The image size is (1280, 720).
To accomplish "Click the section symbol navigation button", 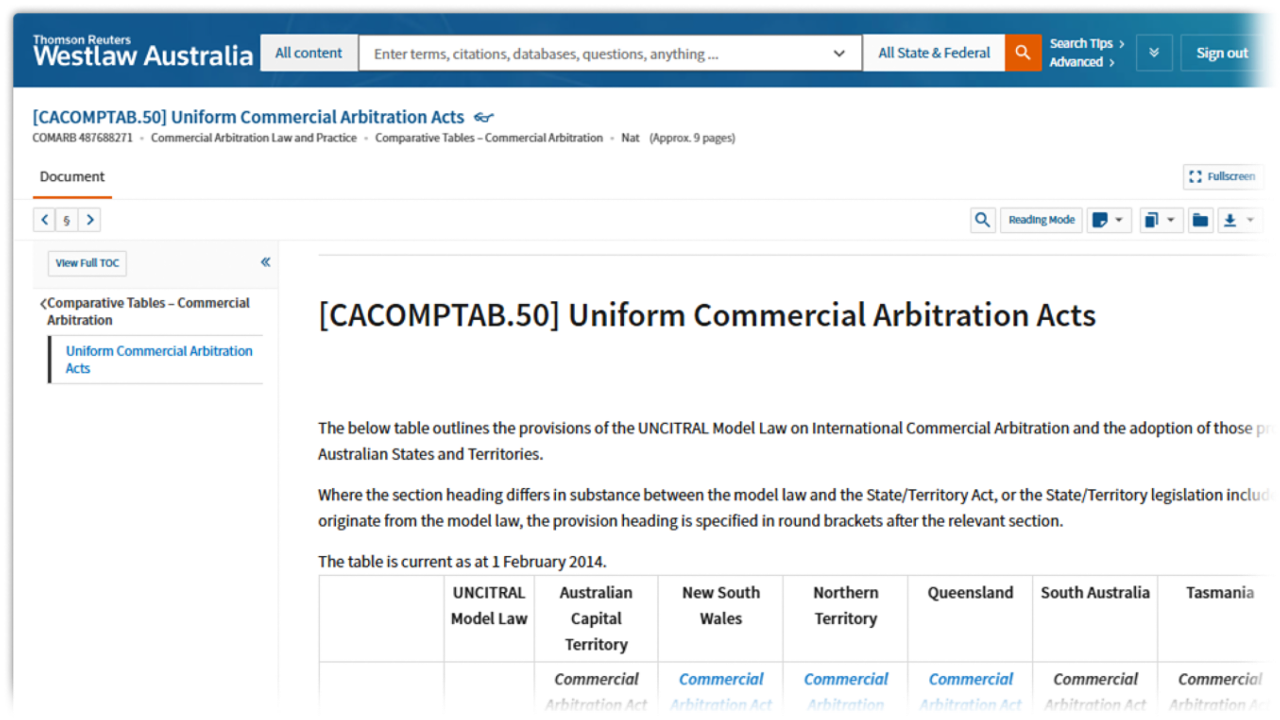I will (x=67, y=220).
